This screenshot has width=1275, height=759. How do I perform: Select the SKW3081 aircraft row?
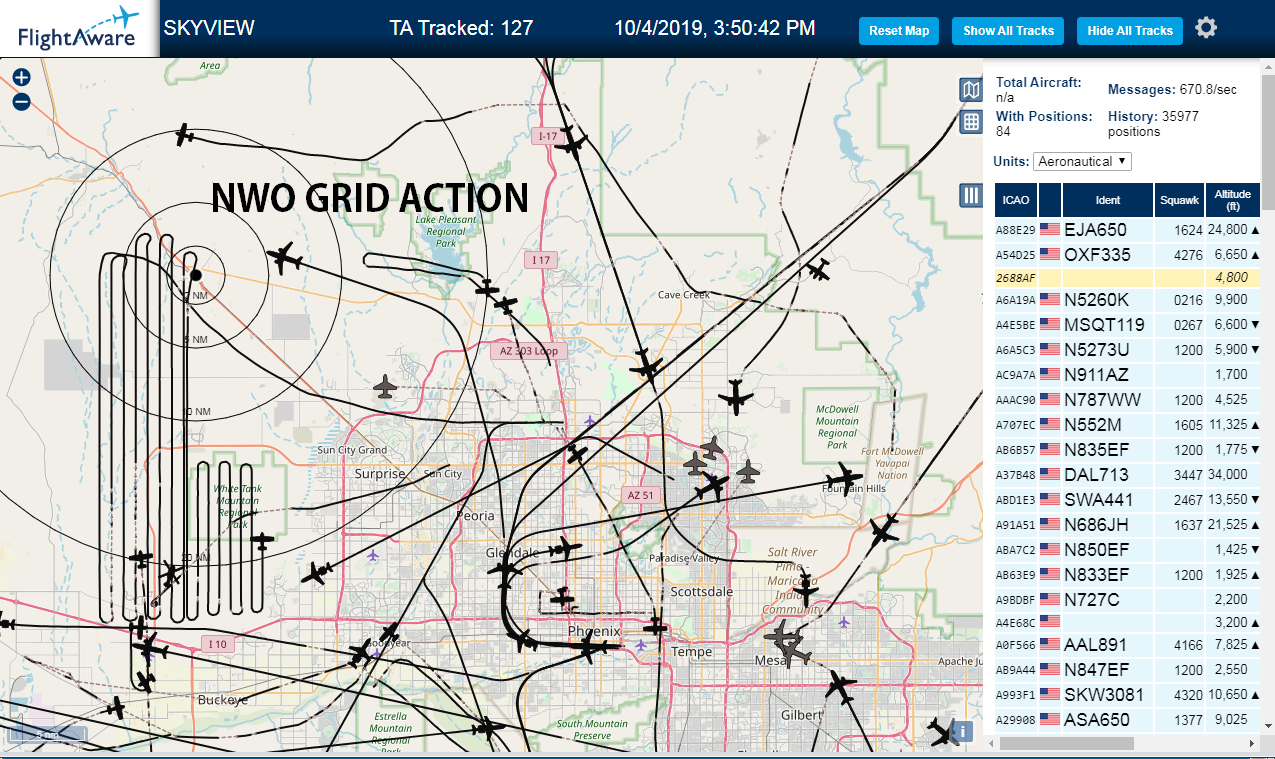tap(1128, 694)
